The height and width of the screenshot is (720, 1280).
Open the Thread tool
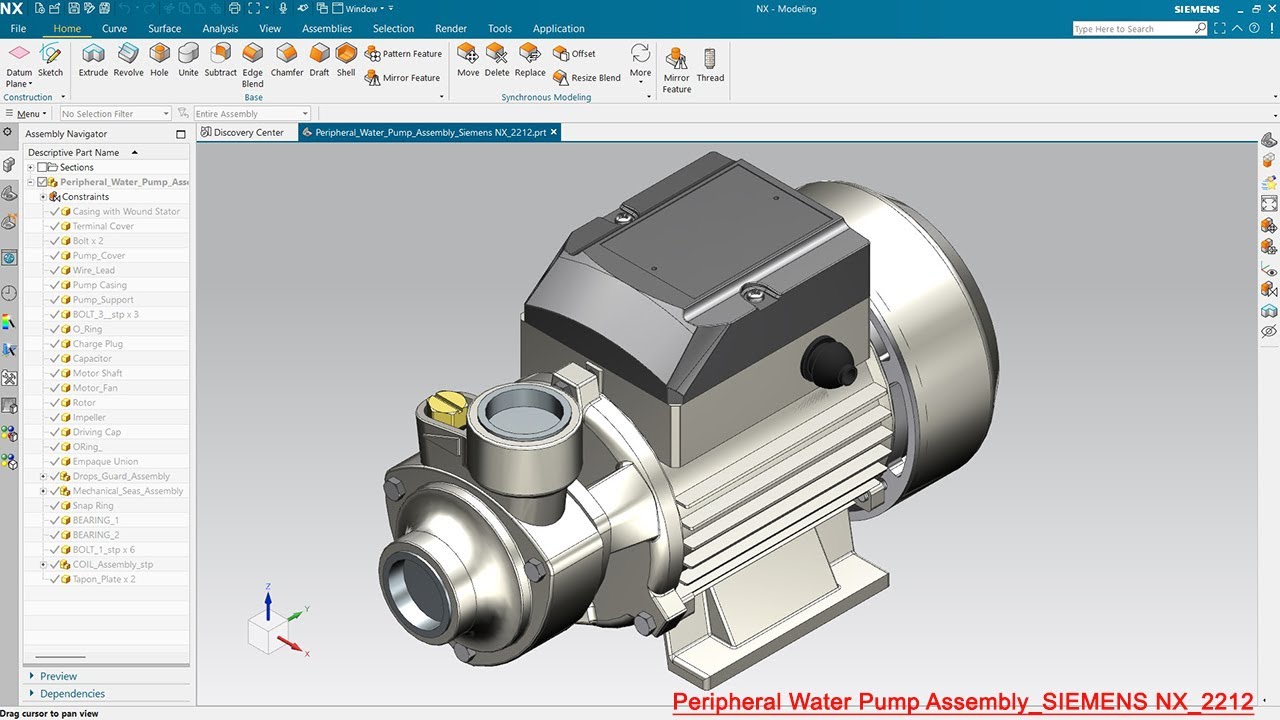coord(710,64)
